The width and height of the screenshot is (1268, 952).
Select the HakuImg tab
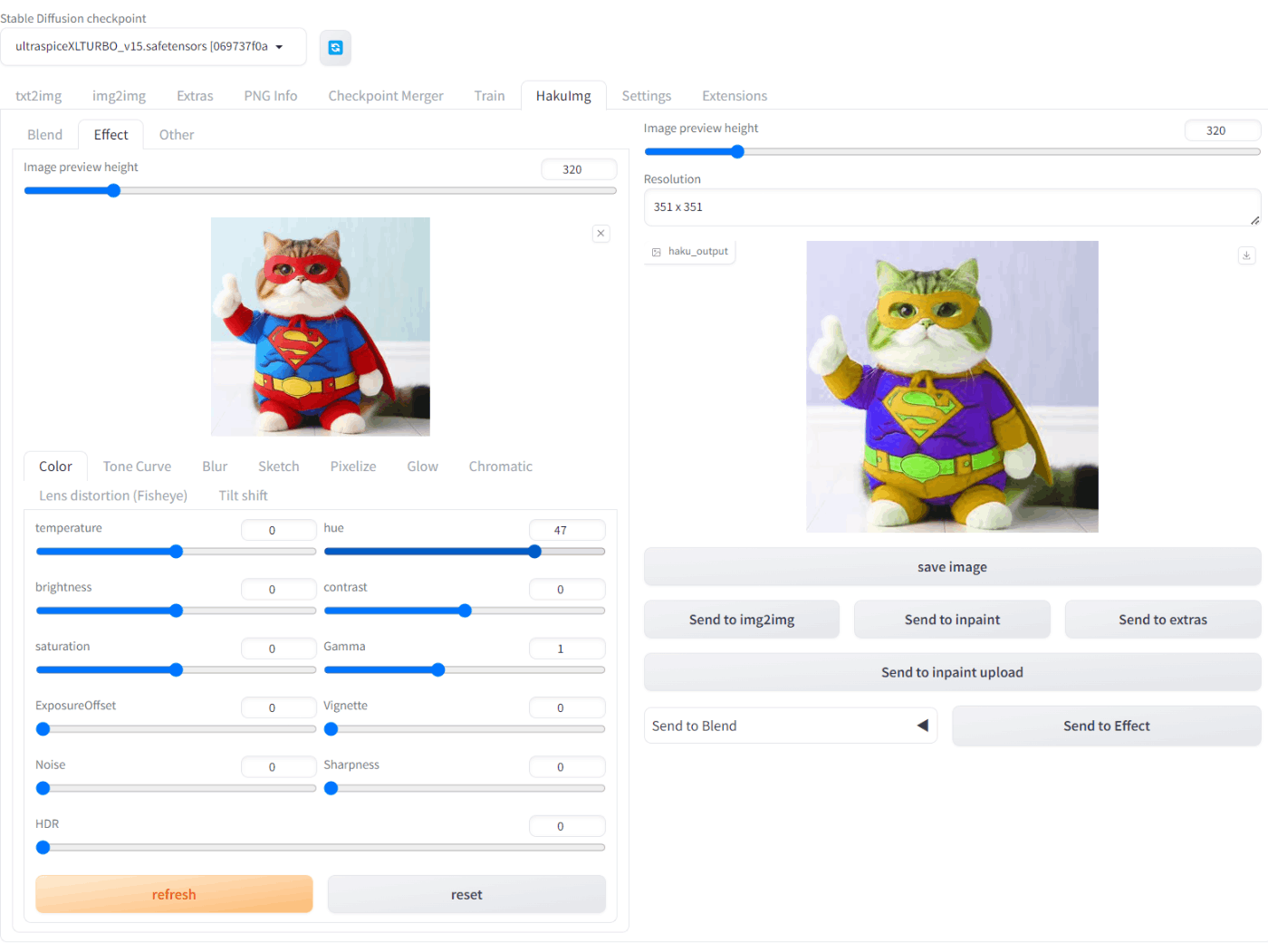pyautogui.click(x=563, y=96)
